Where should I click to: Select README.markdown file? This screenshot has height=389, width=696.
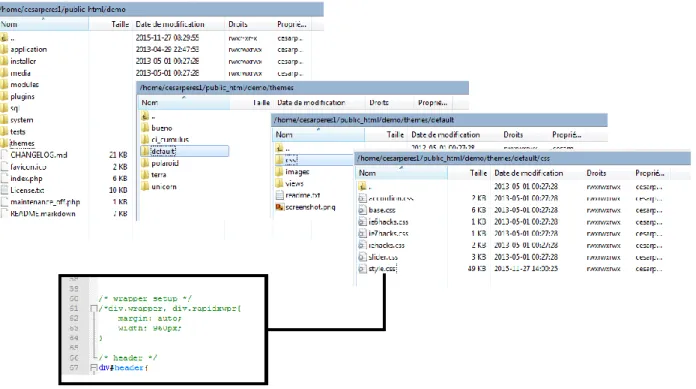click(x=43, y=214)
